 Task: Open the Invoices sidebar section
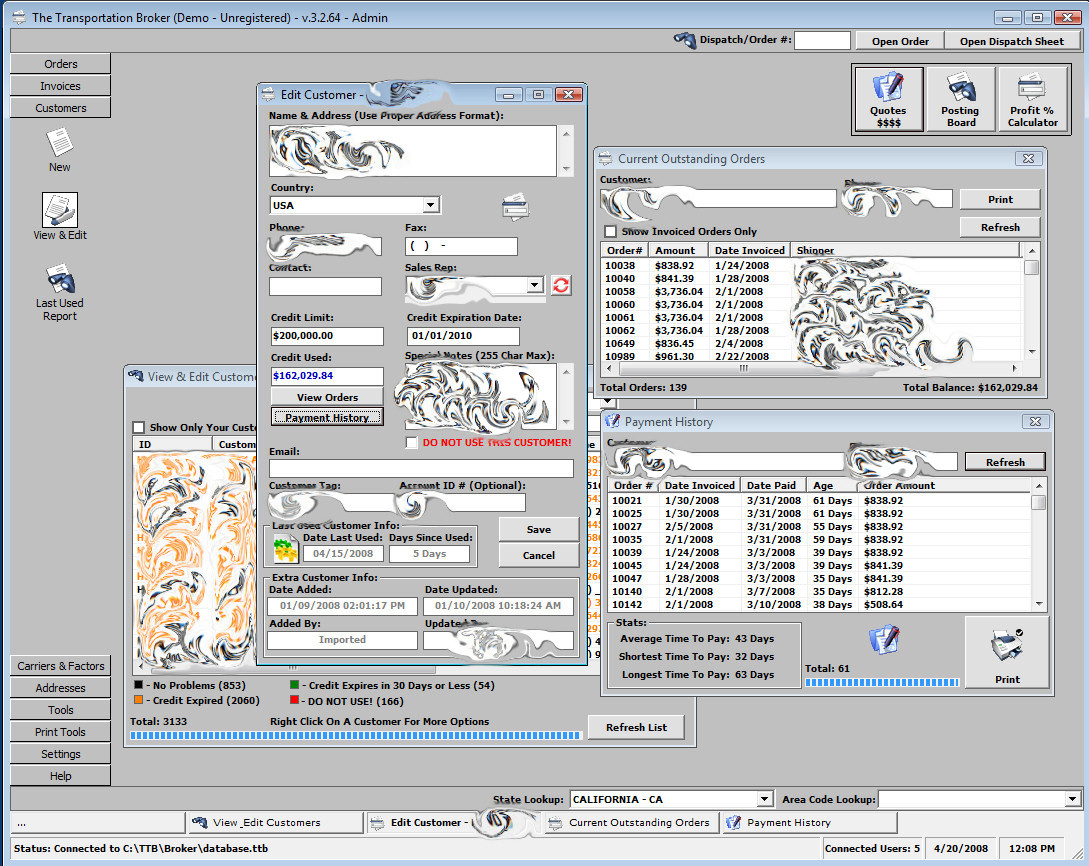click(x=60, y=86)
